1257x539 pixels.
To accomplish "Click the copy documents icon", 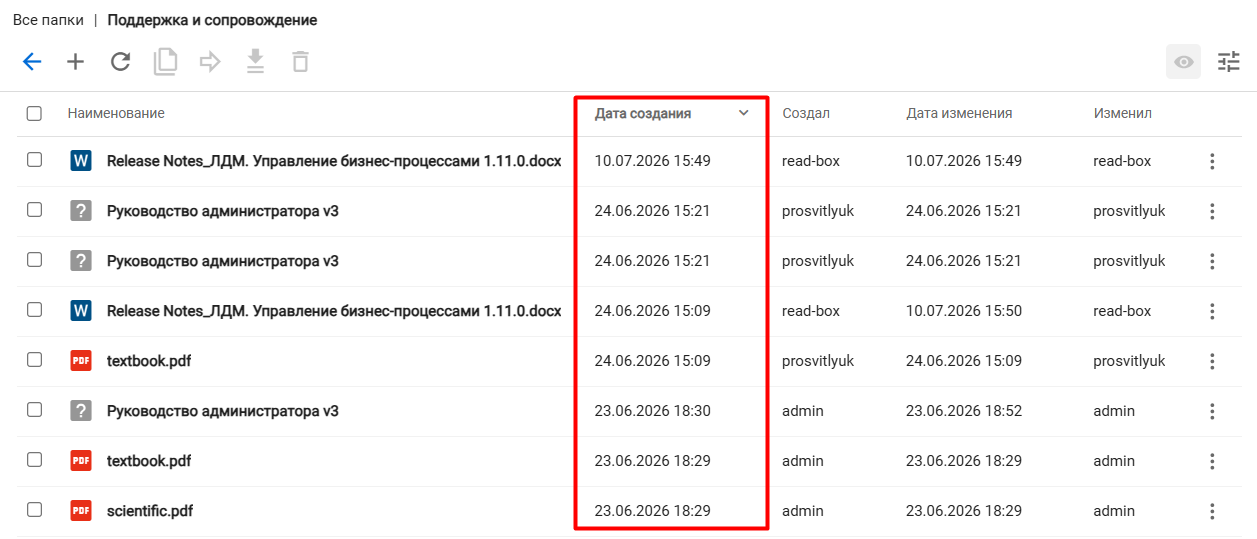I will coord(165,62).
